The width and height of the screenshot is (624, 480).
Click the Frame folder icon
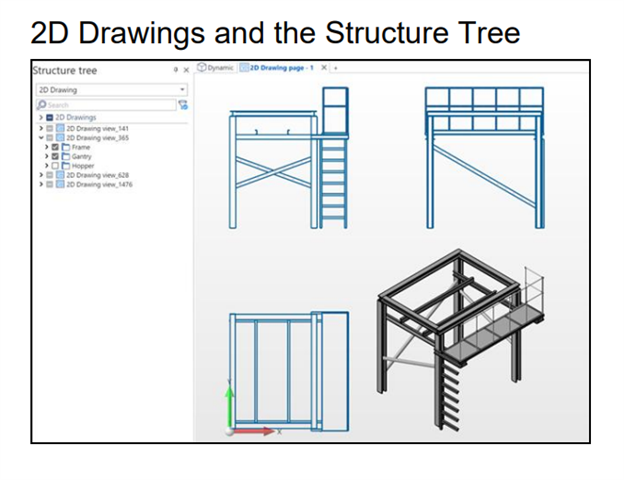(65, 147)
